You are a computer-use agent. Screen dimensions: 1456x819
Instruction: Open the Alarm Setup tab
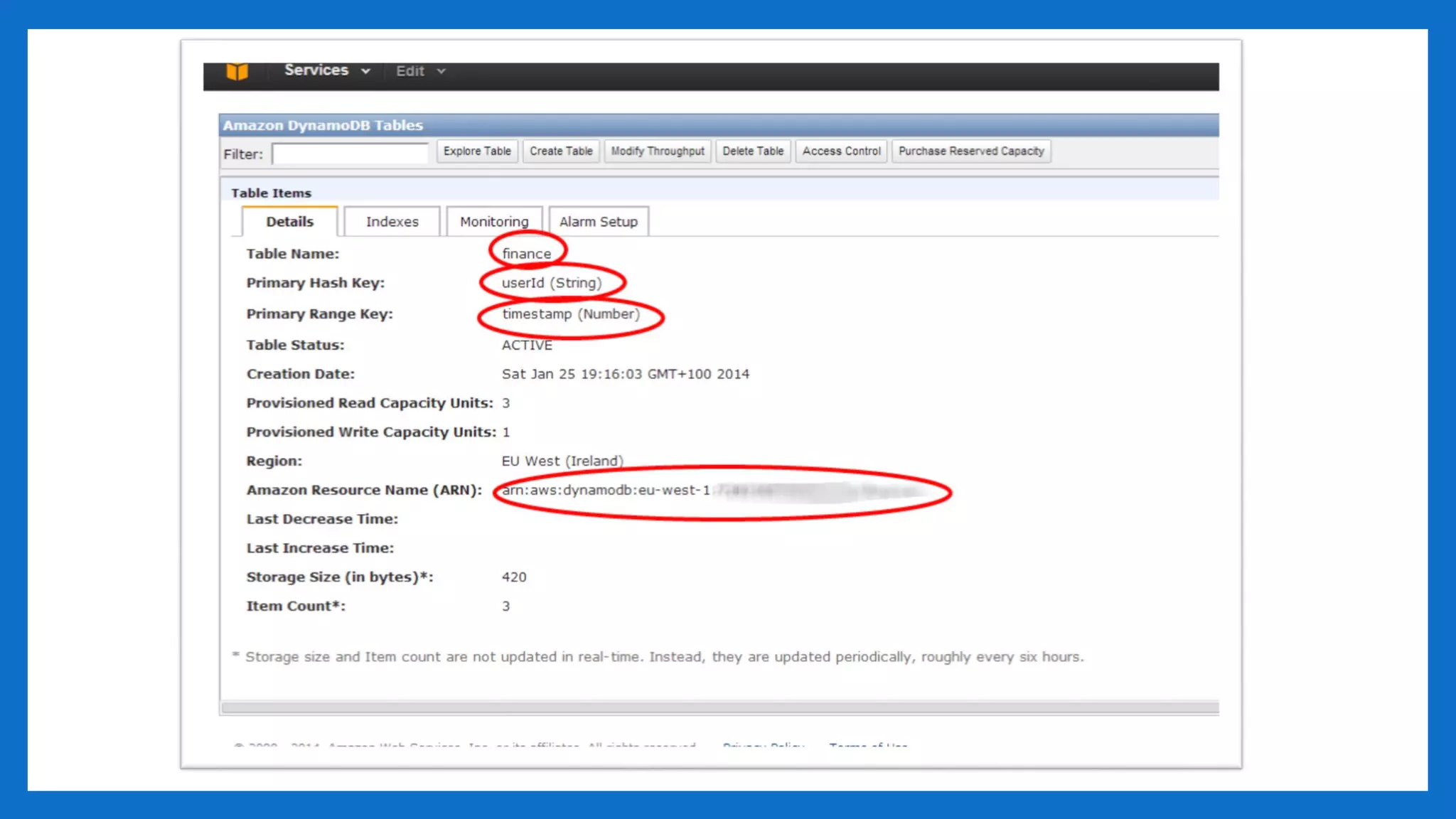[599, 222]
